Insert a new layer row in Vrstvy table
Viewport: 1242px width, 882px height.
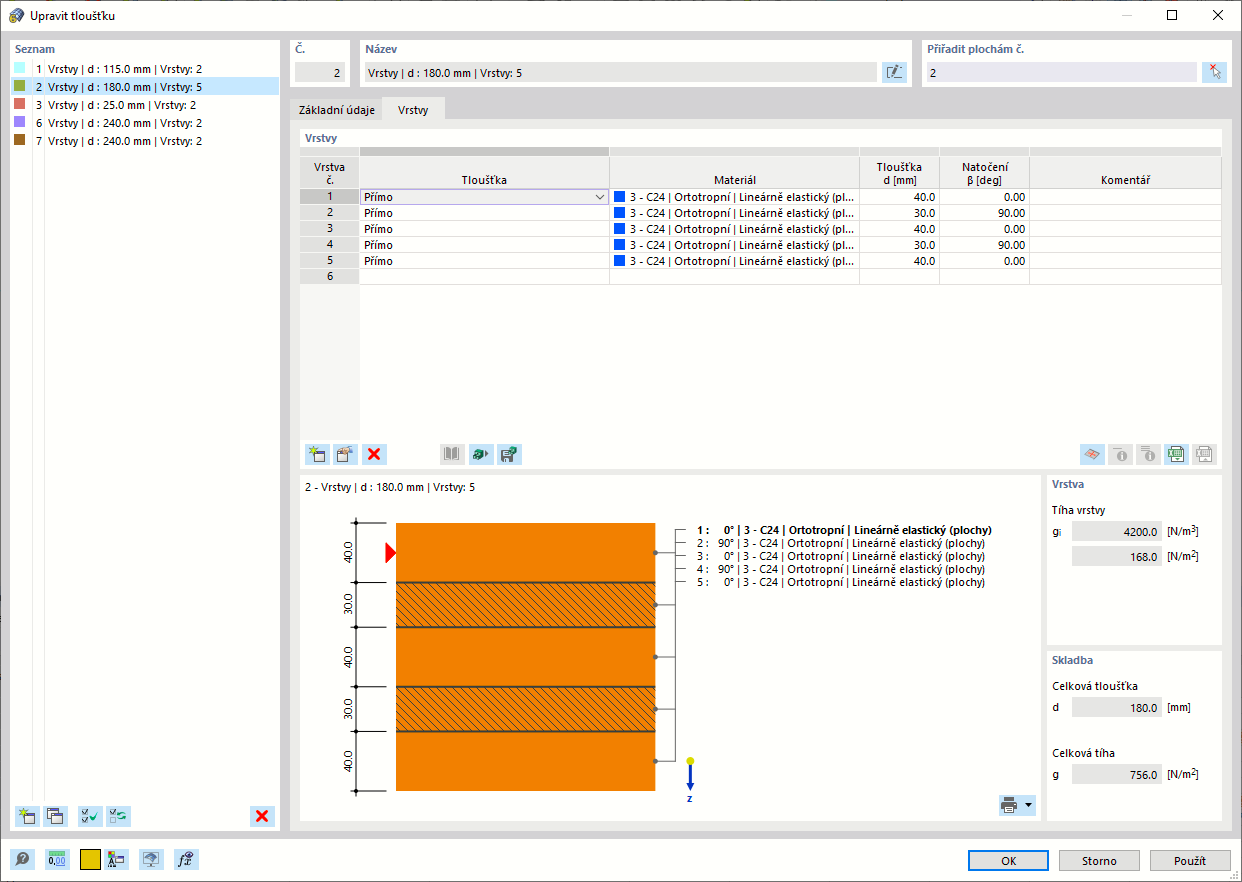318,454
